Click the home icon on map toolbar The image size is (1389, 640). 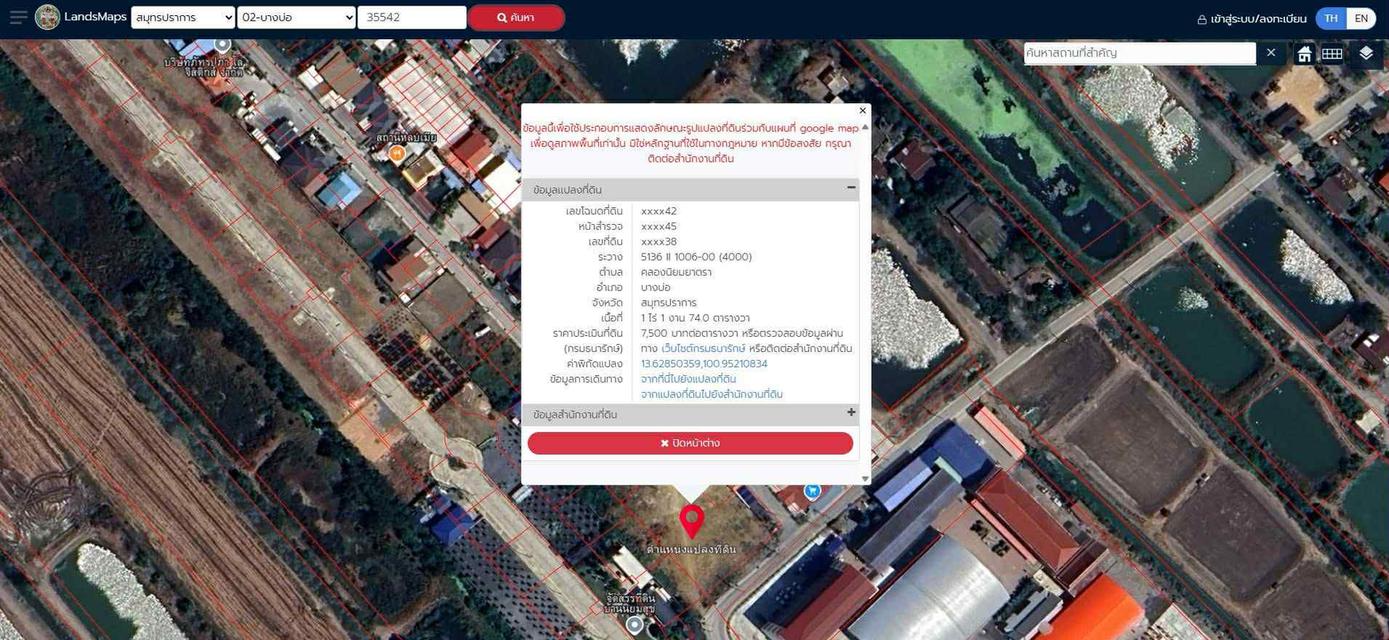pos(1304,54)
